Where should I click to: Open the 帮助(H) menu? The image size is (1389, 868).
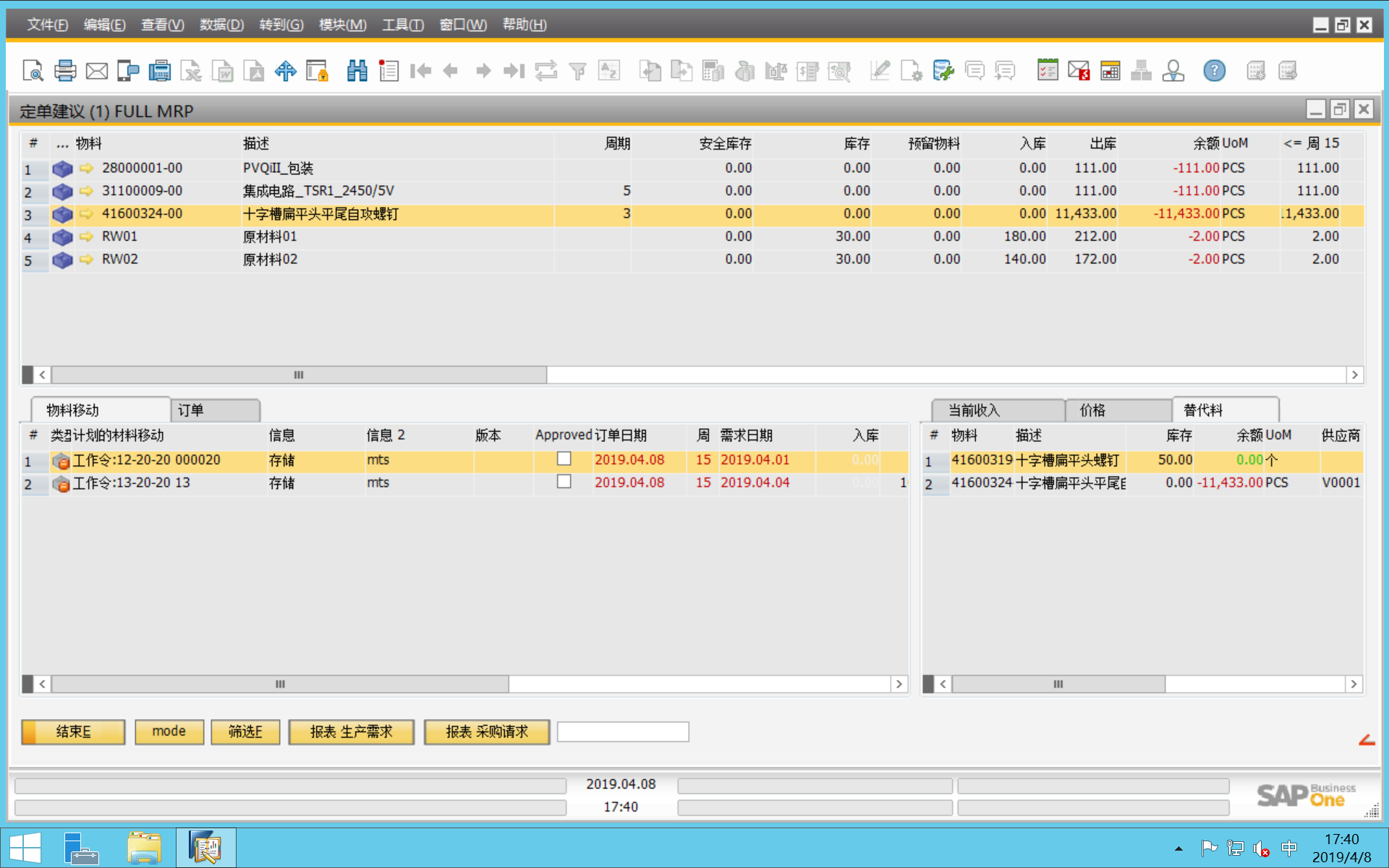click(524, 25)
